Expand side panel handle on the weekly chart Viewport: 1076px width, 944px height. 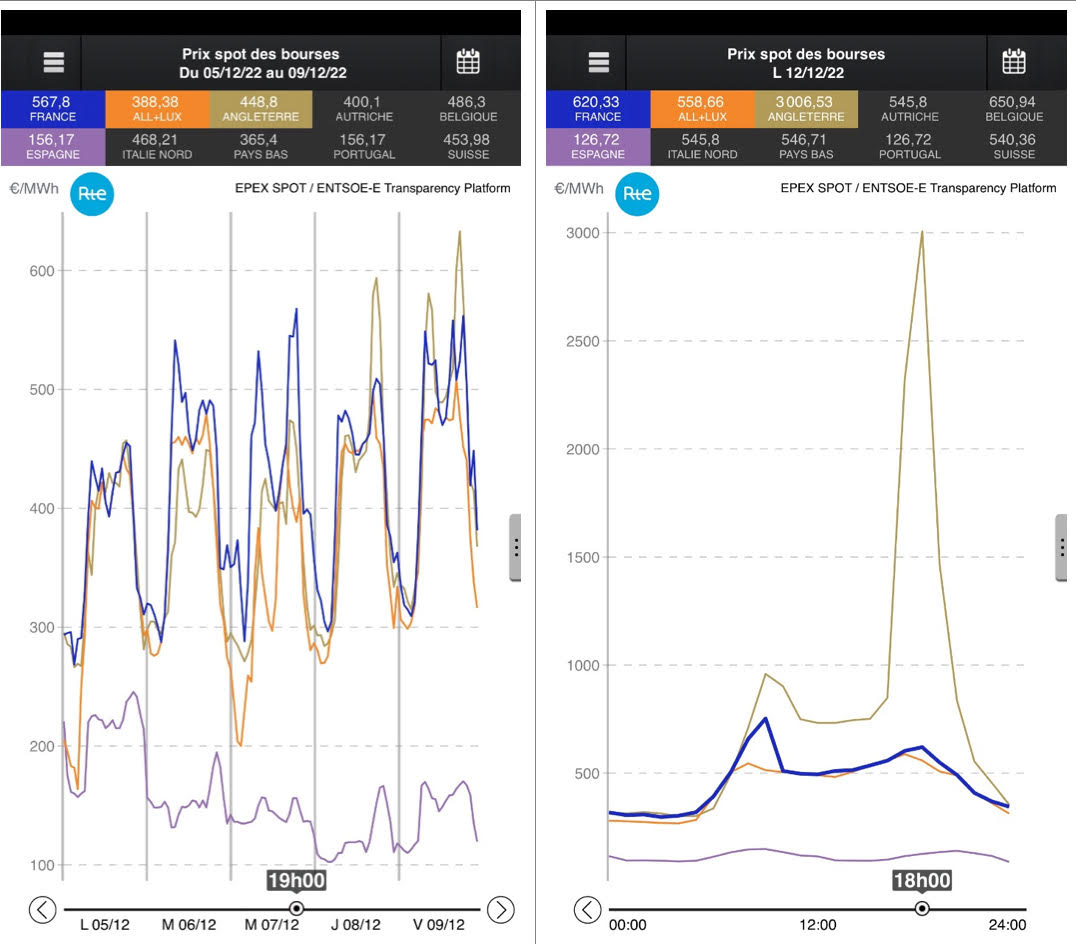click(515, 547)
